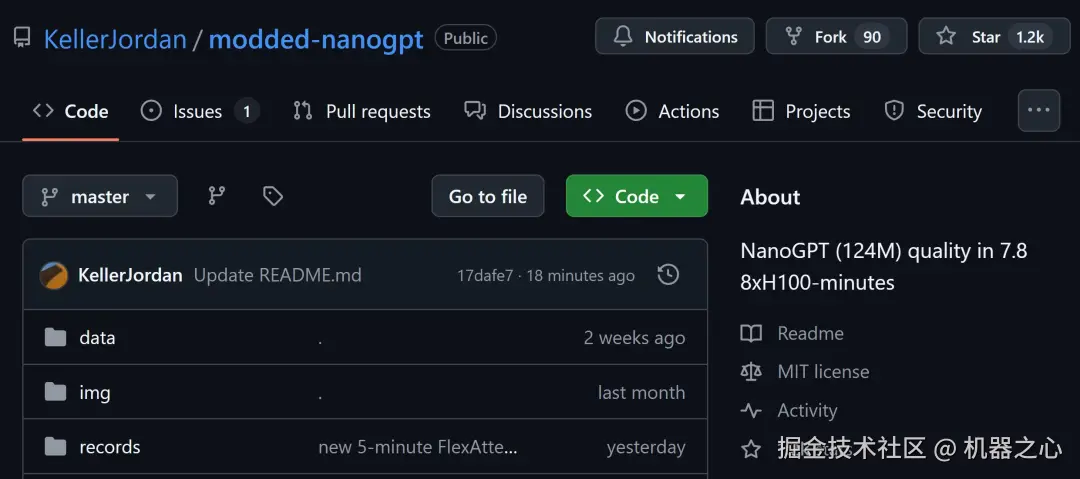Click the repository icon beside KellerJordan

tap(22, 38)
